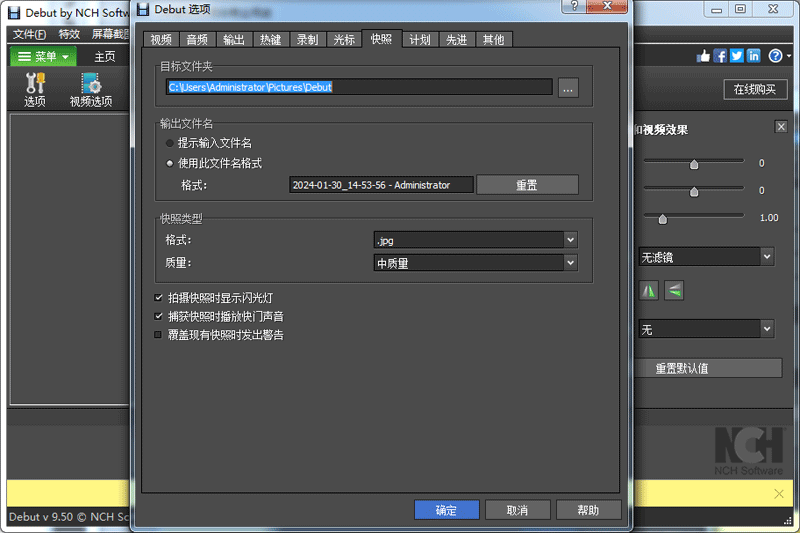Click the 确定 button
Screen dimensions: 800x533
point(446,510)
